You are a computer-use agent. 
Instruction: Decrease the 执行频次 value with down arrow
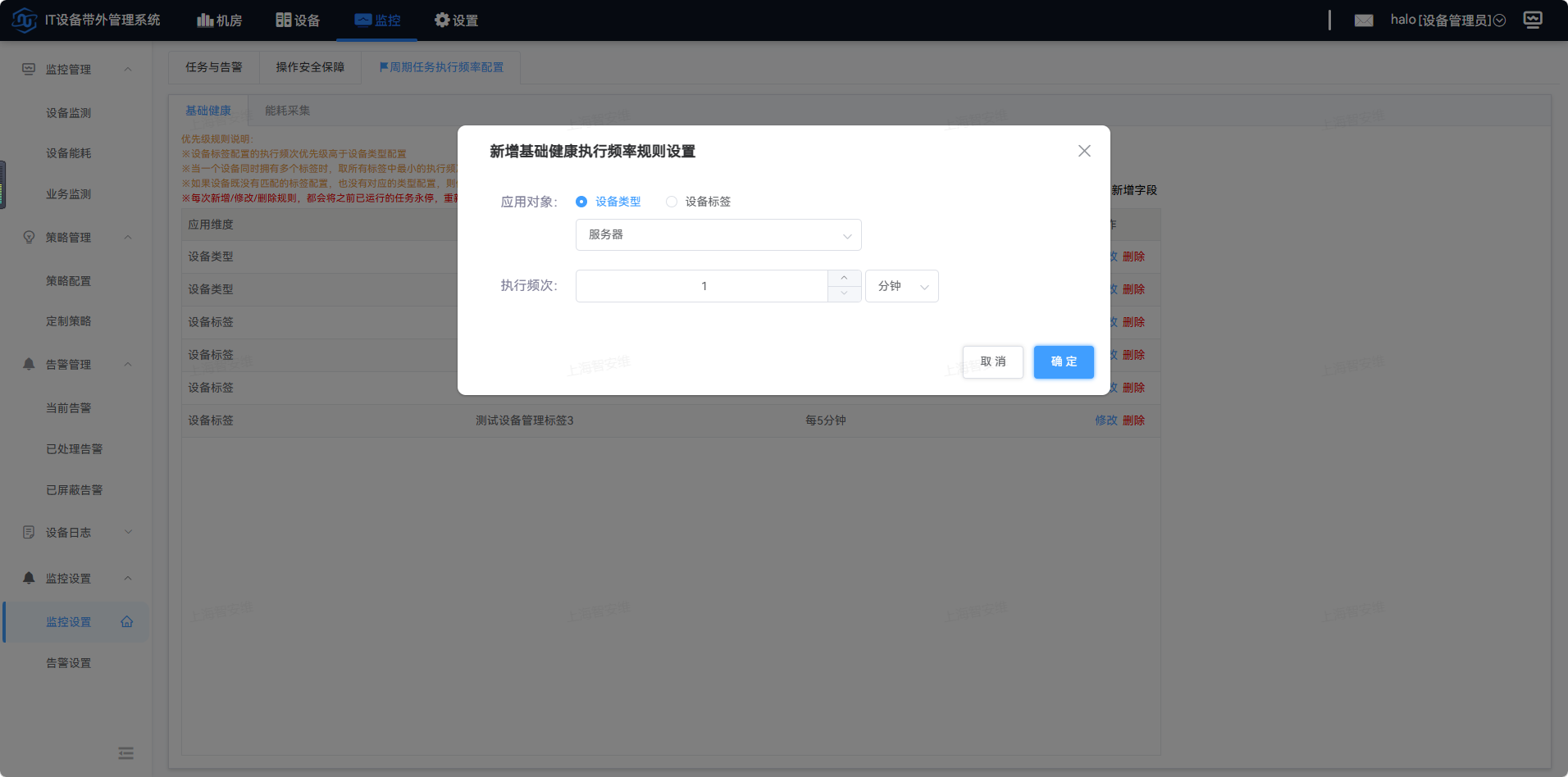844,293
